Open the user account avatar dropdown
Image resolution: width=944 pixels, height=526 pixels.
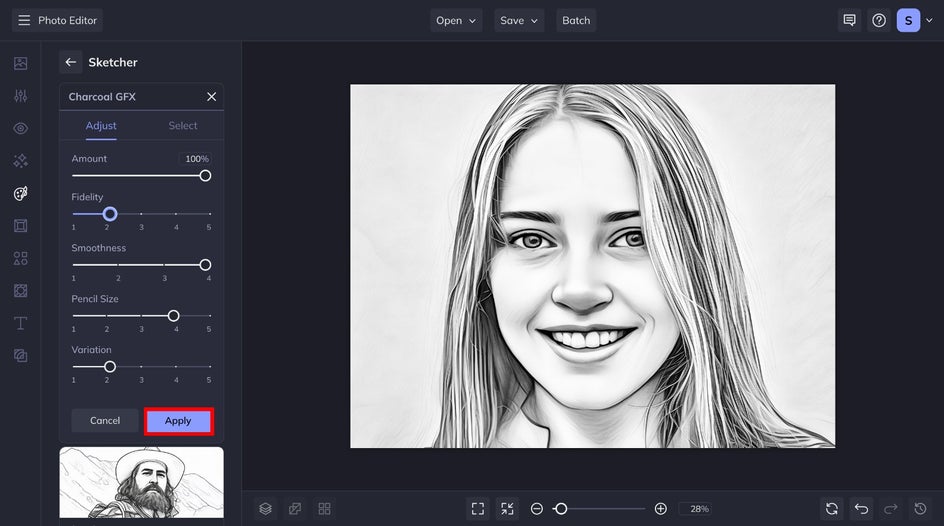click(913, 20)
